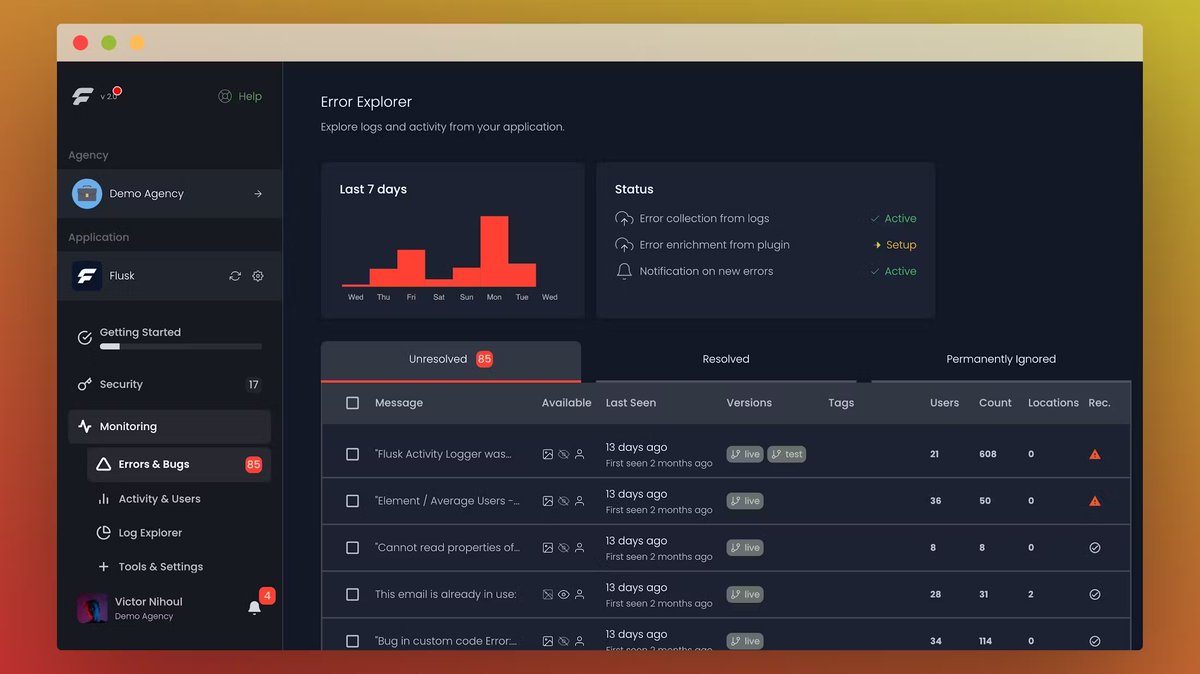Viewport: 1200px width, 674px height.
Task: Click the Security shield icon in sidebar
Action: [x=87, y=384]
